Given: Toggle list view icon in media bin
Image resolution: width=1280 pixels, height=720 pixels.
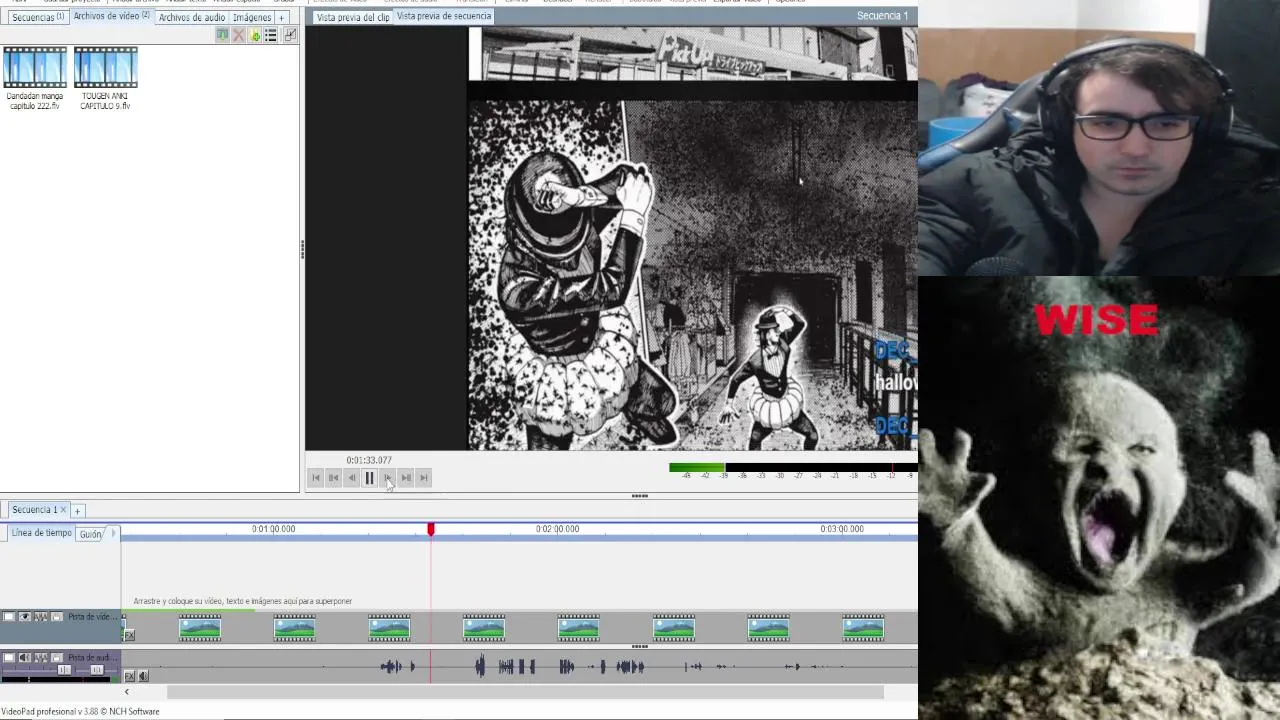Looking at the screenshot, I should coord(270,35).
